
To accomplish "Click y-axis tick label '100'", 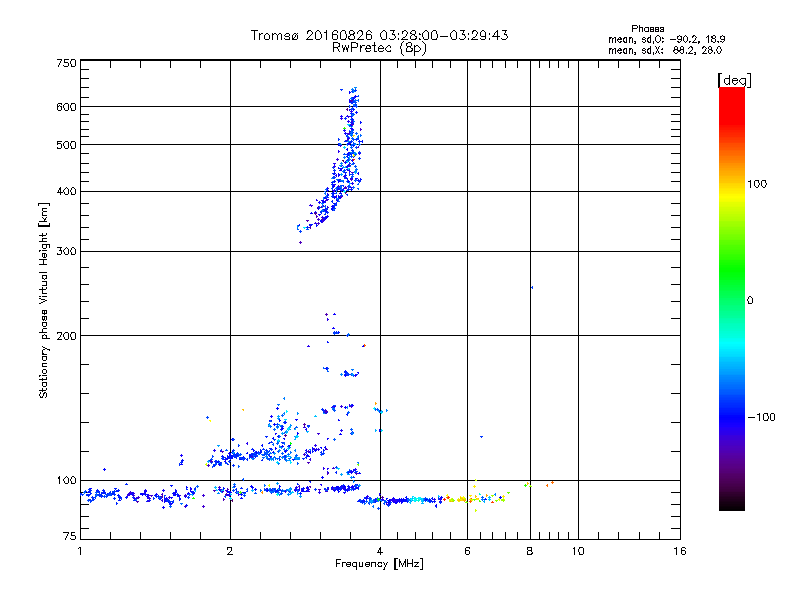I will point(66,481).
